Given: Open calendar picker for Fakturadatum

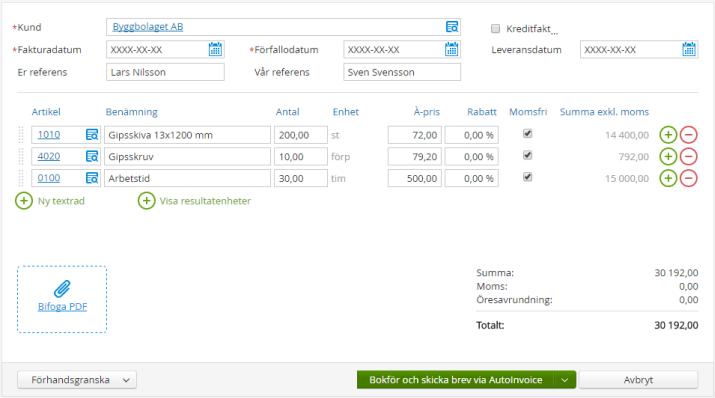Looking at the screenshot, I should 215,49.
